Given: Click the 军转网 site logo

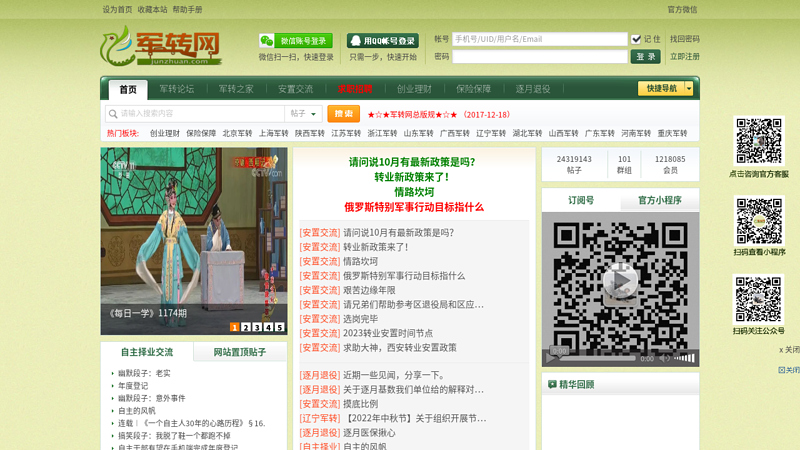Looking at the screenshot, I should [161, 46].
